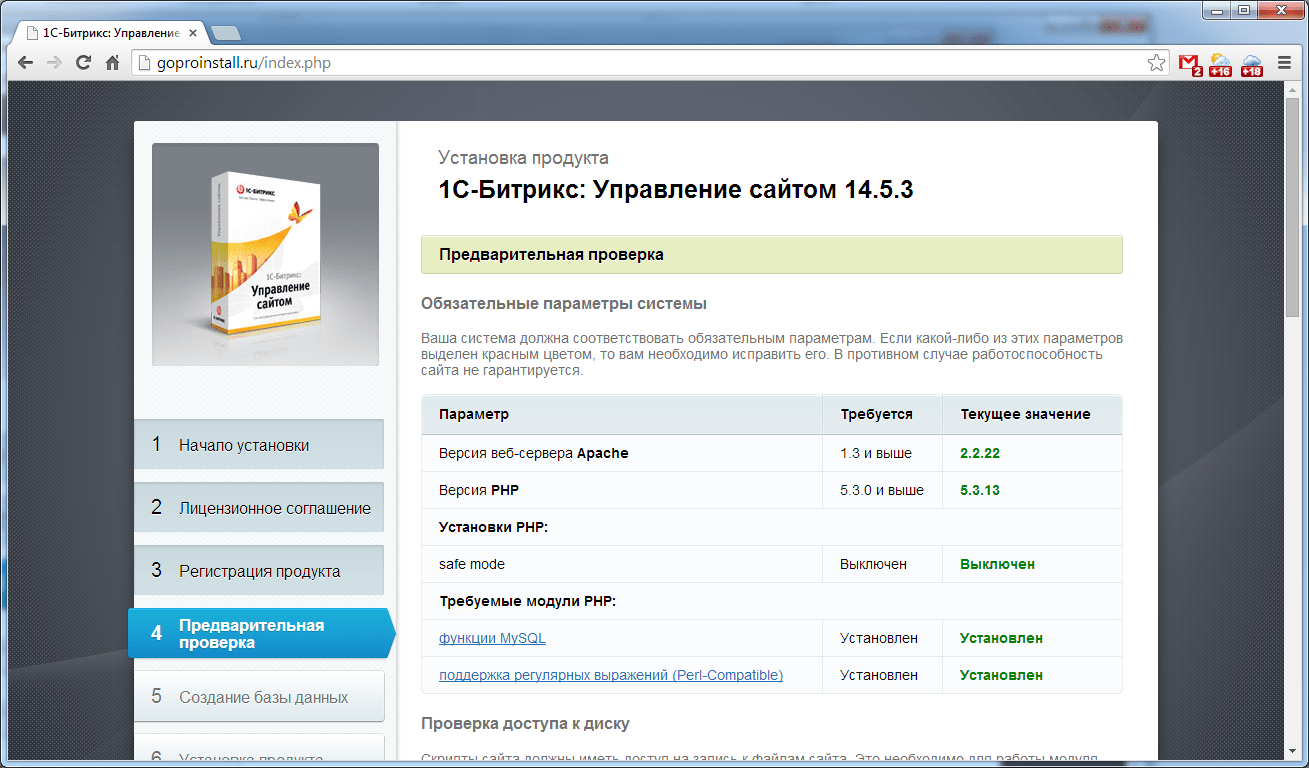Go back with the browser back arrow
Image resolution: width=1309 pixels, height=768 pixels.
click(25, 63)
